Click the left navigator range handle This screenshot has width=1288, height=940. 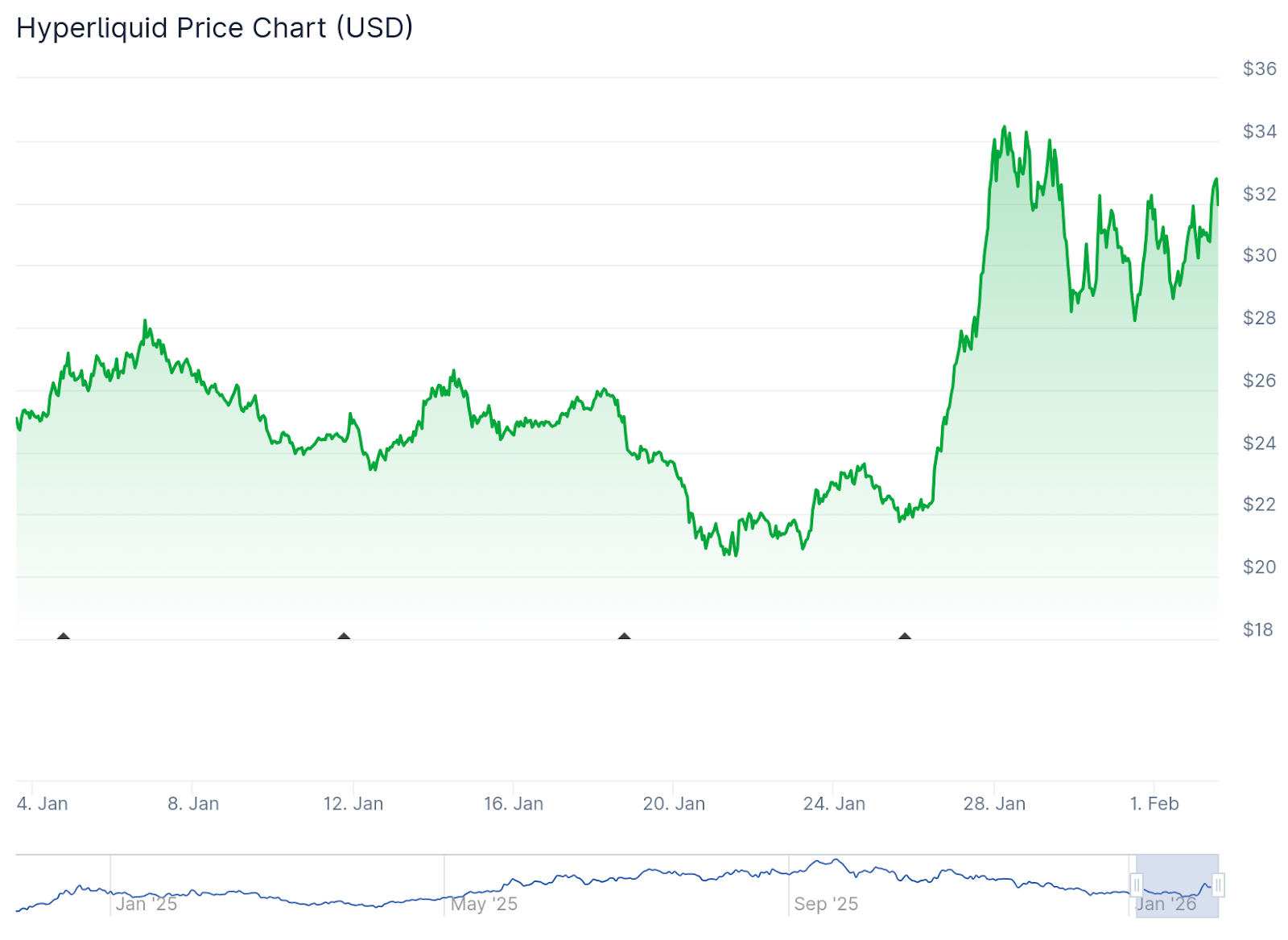(1137, 886)
